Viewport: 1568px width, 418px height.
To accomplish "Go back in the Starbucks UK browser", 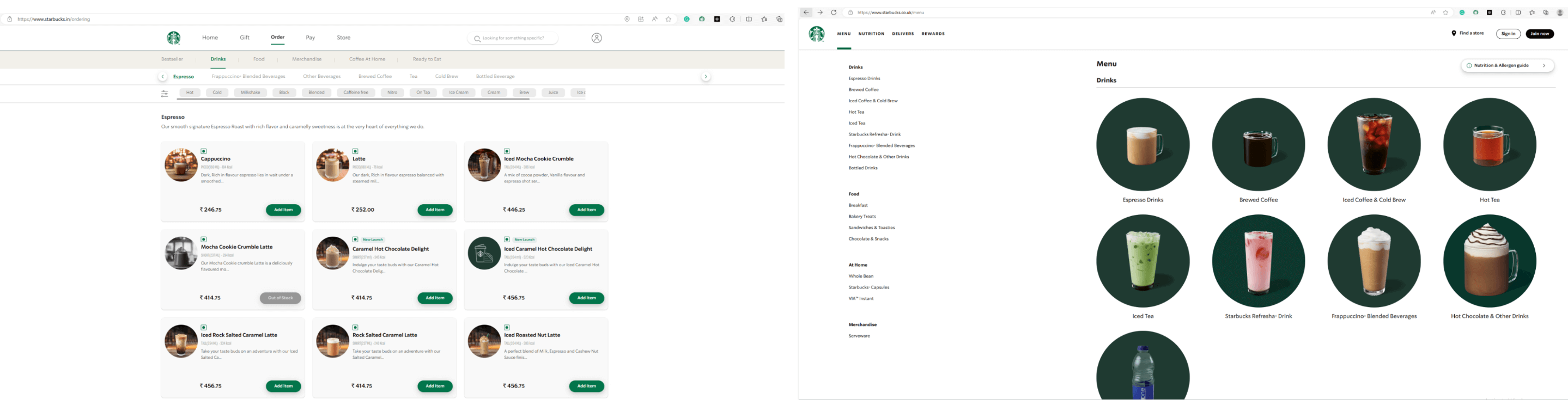I will [x=806, y=12].
